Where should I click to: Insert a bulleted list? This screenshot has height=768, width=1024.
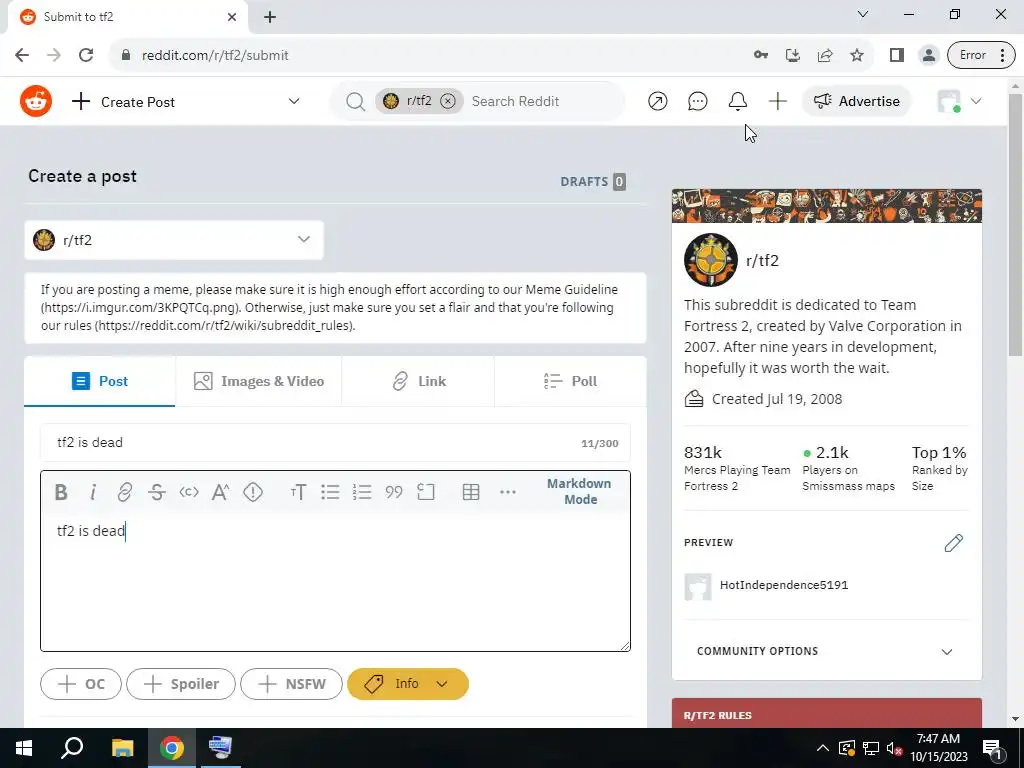tap(330, 492)
